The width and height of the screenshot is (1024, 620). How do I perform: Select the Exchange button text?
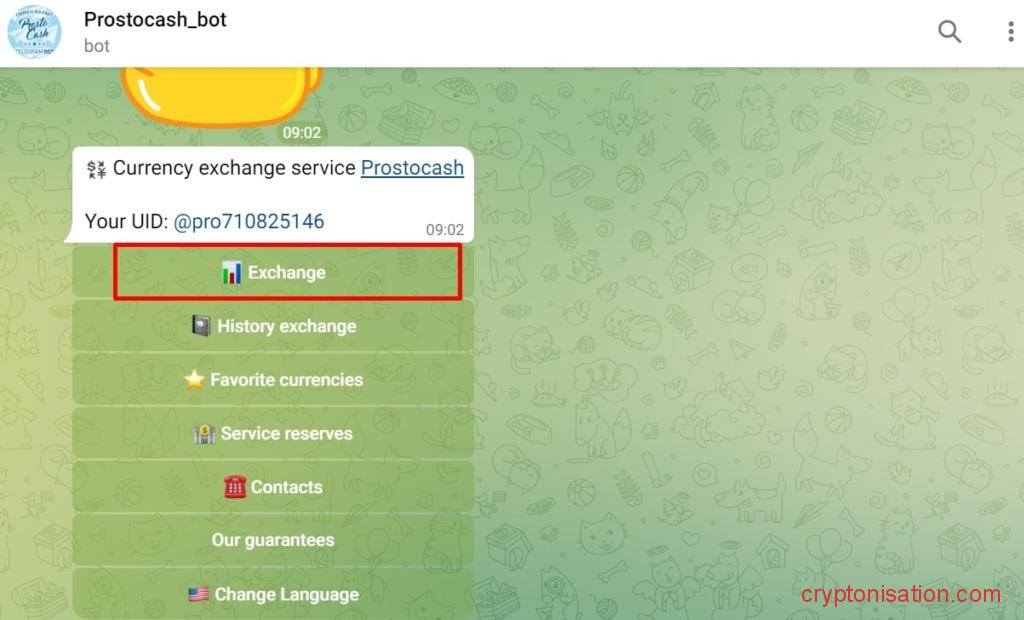287,272
